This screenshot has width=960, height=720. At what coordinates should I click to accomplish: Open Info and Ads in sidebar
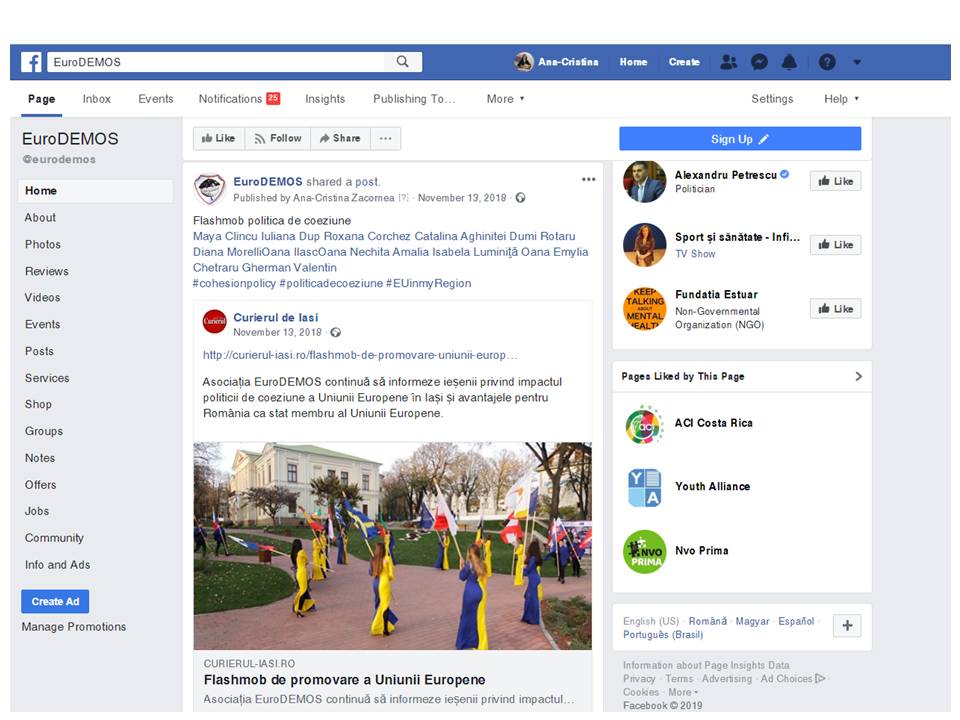click(x=58, y=565)
